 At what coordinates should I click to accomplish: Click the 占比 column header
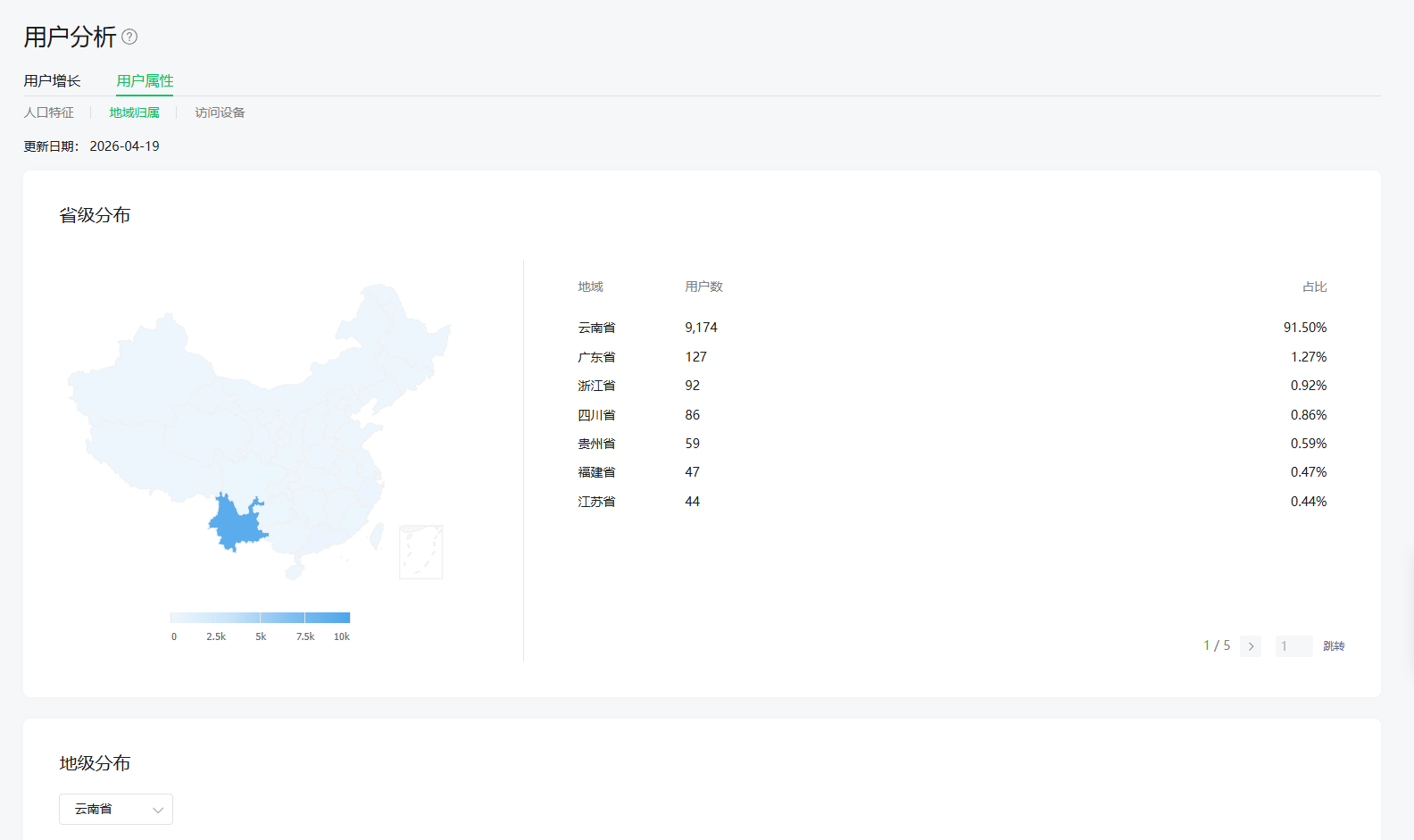(1314, 287)
